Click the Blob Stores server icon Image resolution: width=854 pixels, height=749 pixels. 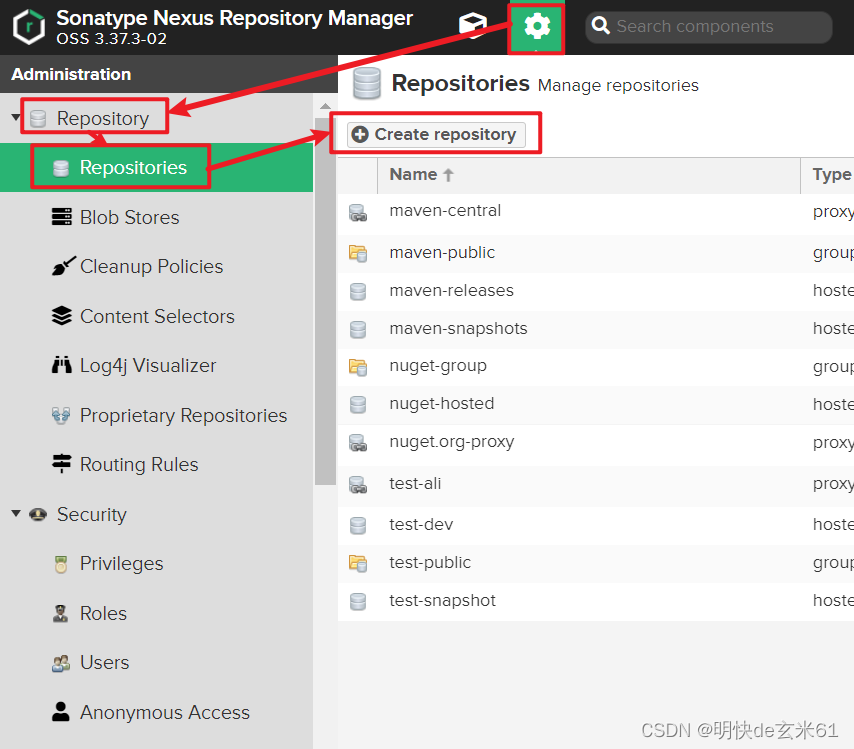pos(62,217)
